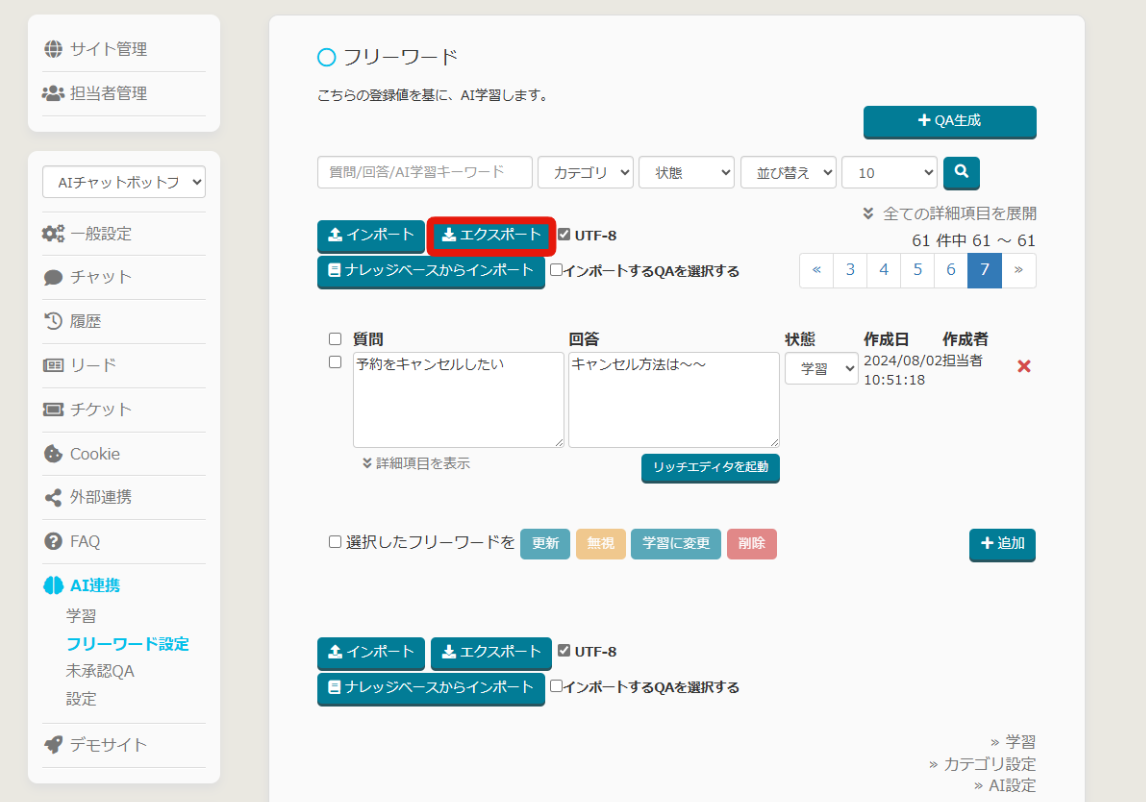Check 選択したフリーワードを checkbox
The height and width of the screenshot is (802, 1146).
[x=335, y=542]
